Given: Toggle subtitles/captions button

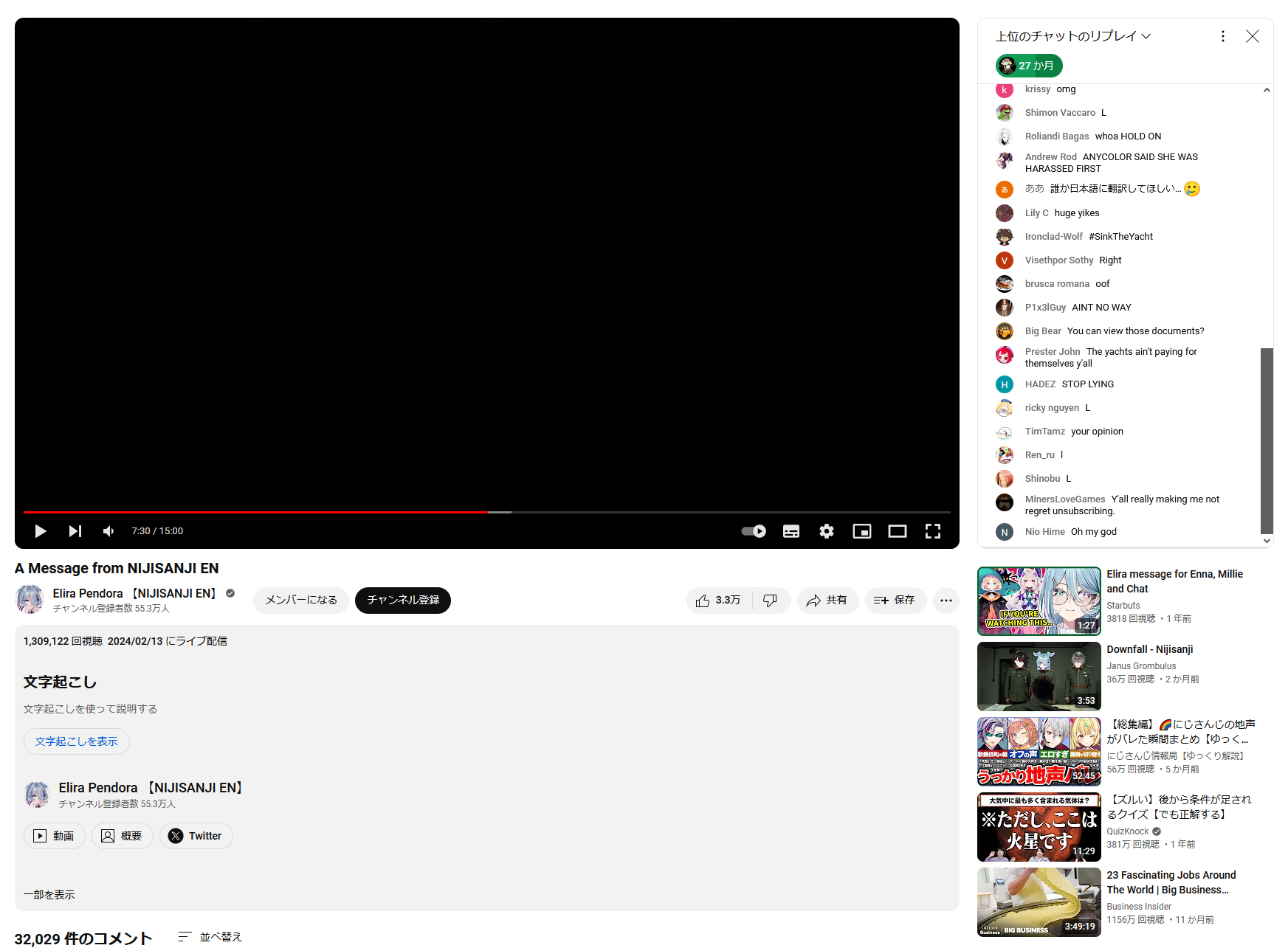Looking at the screenshot, I should coord(791,531).
